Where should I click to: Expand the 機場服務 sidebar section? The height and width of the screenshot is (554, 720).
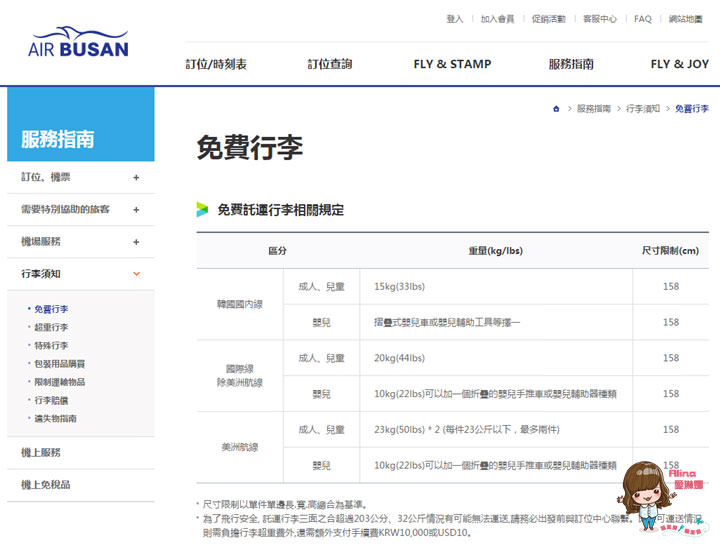tap(136, 242)
